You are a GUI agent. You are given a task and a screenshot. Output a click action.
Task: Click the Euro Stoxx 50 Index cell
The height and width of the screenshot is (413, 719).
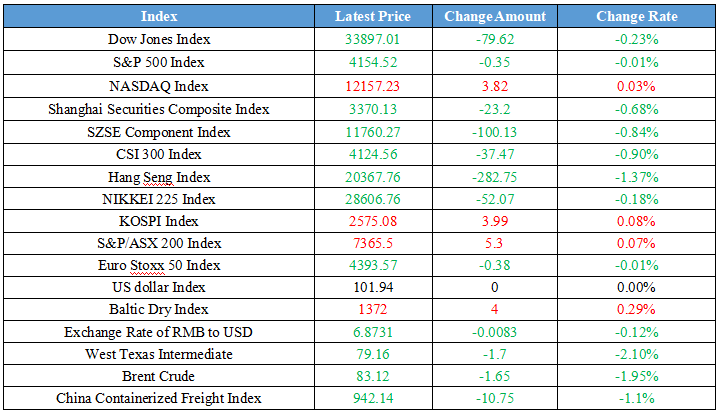[160, 265]
